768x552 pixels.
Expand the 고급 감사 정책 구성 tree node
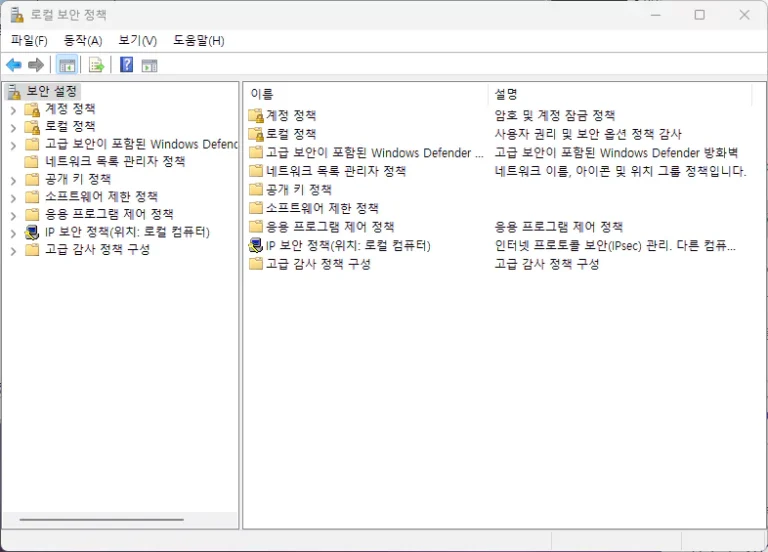click(x=13, y=251)
